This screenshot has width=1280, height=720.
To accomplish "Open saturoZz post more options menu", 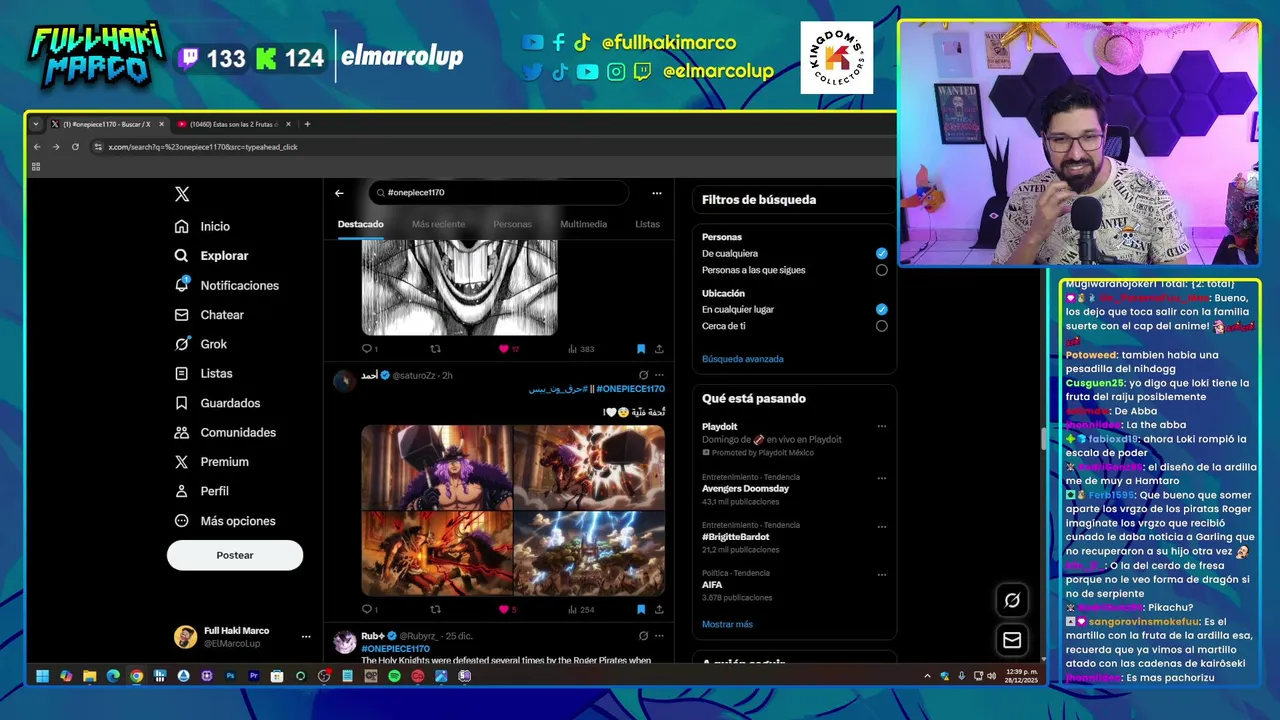I will (659, 375).
